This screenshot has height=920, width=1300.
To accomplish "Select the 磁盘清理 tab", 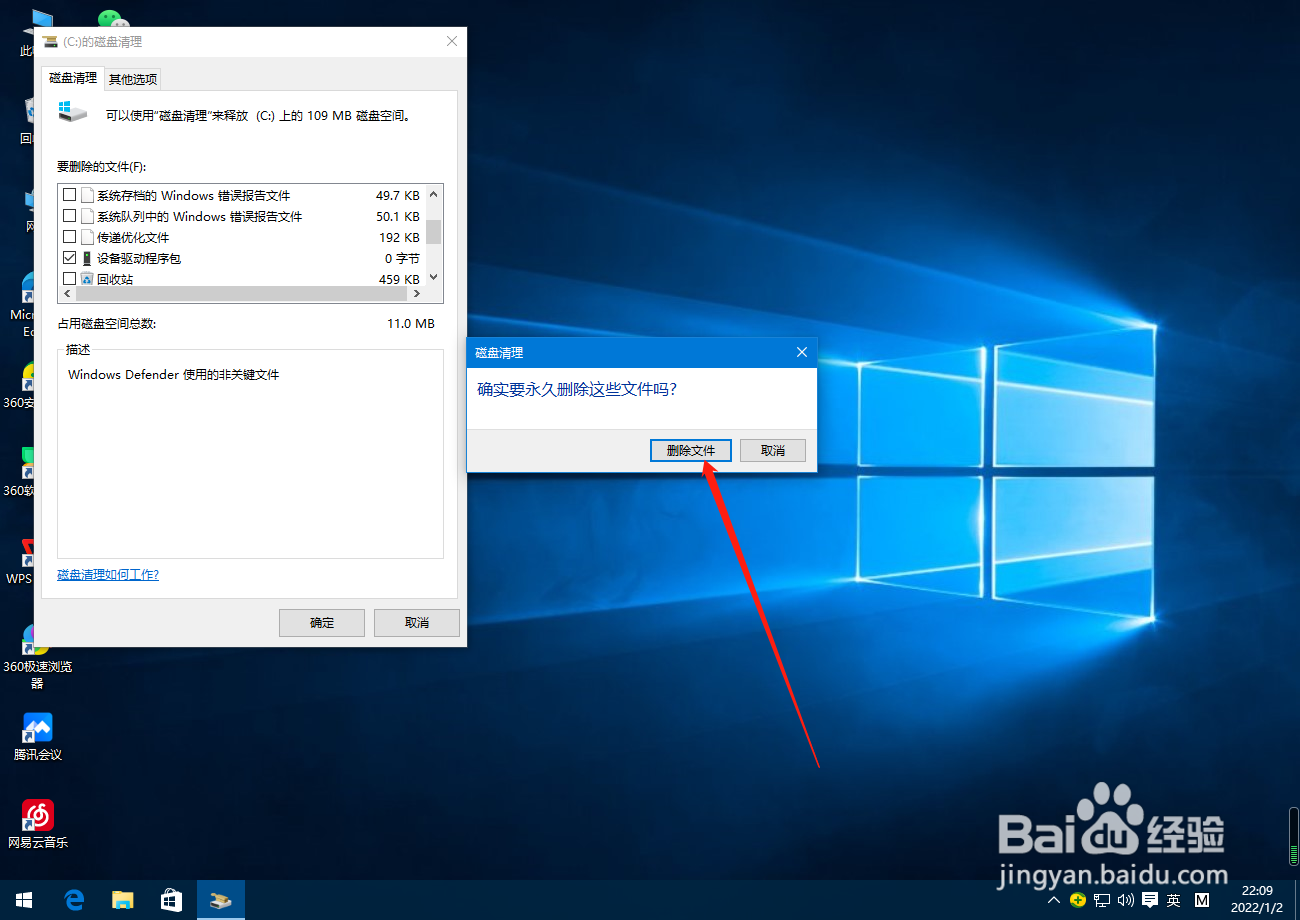I will 73,78.
